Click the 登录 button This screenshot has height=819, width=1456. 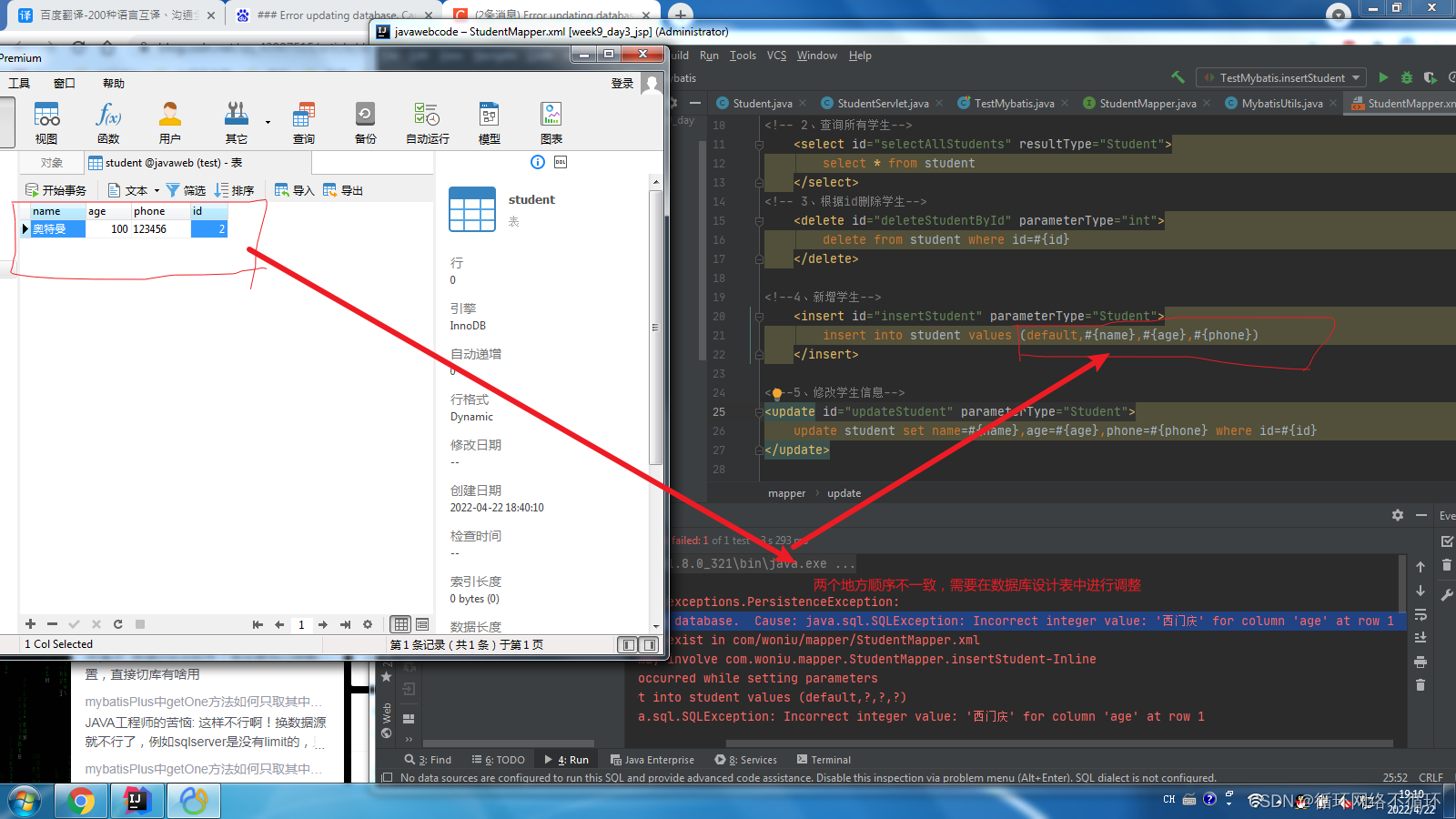click(622, 83)
